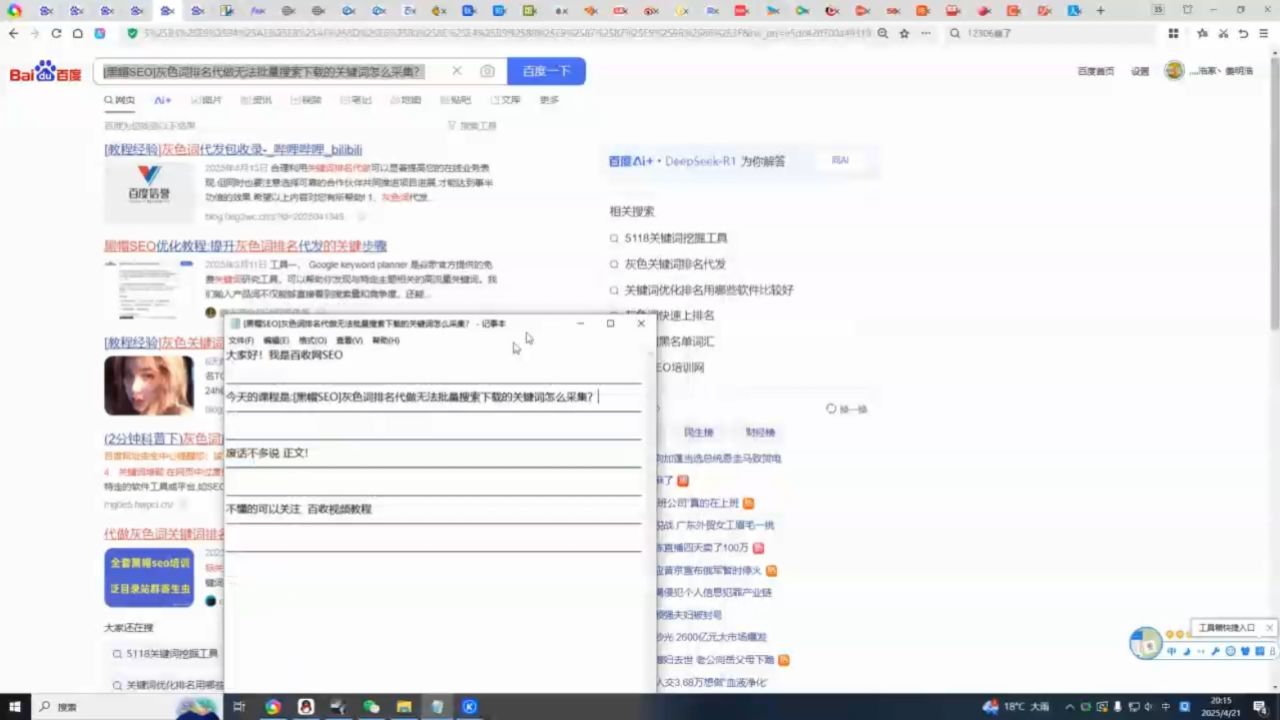The image size is (1280, 720).
Task: Open Task View on the taskbar
Action: click(x=239, y=707)
